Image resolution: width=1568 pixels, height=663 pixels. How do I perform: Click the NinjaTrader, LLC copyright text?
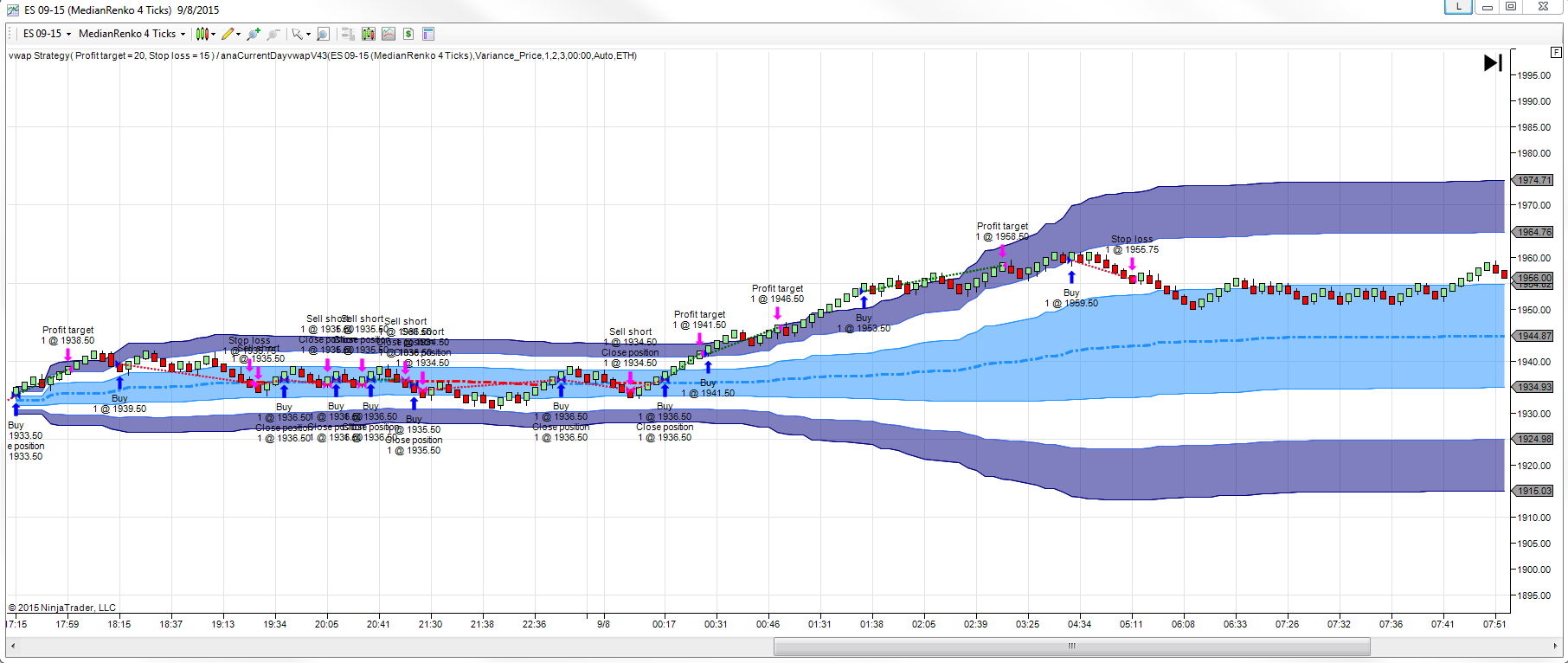[x=61, y=608]
